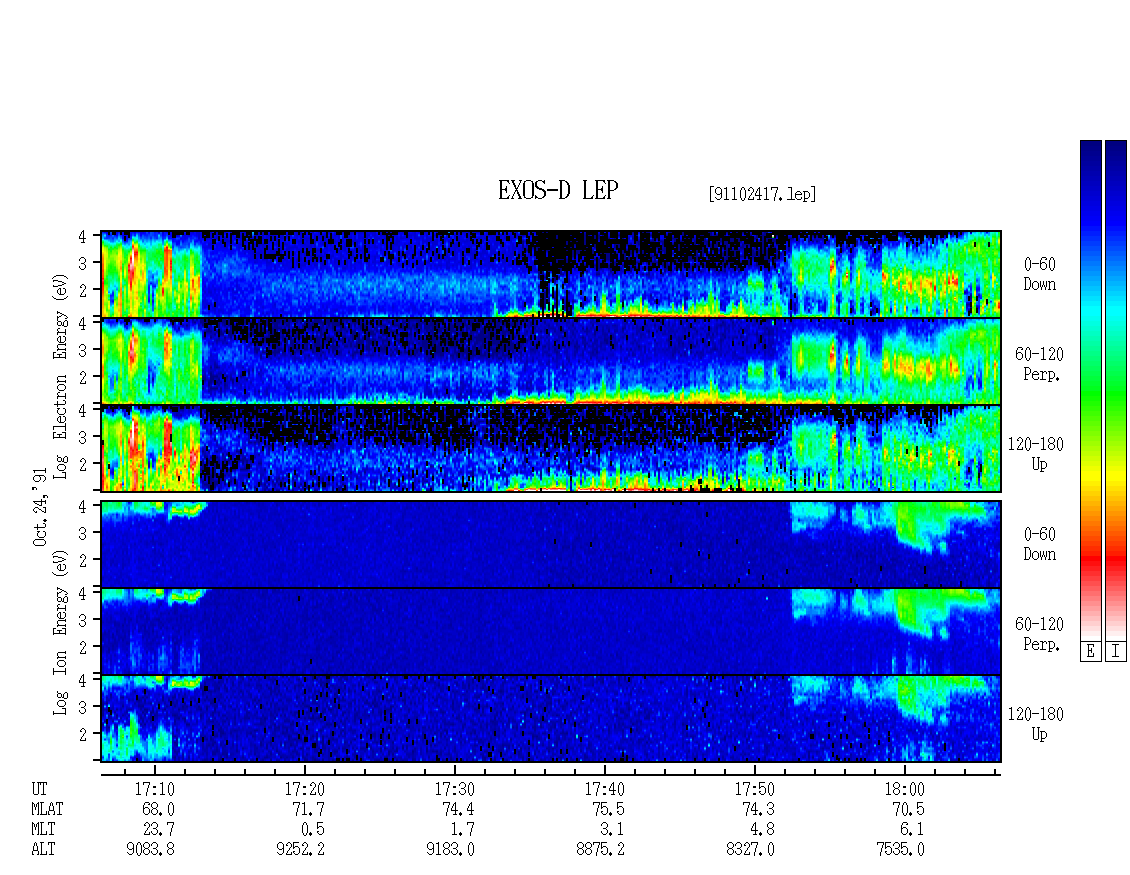1130x875 pixels.
Task: Click the MLAT value 68.0
Action: (x=159, y=809)
